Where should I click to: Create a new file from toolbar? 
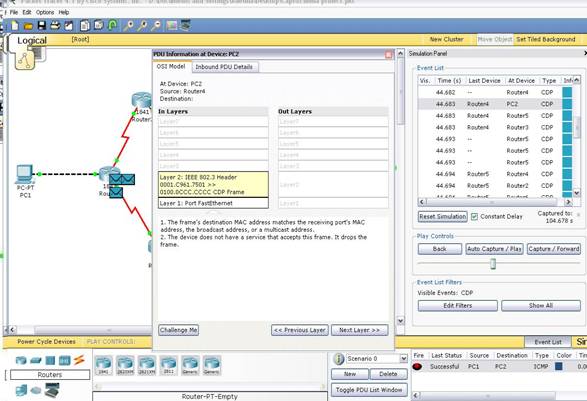coord(15,25)
